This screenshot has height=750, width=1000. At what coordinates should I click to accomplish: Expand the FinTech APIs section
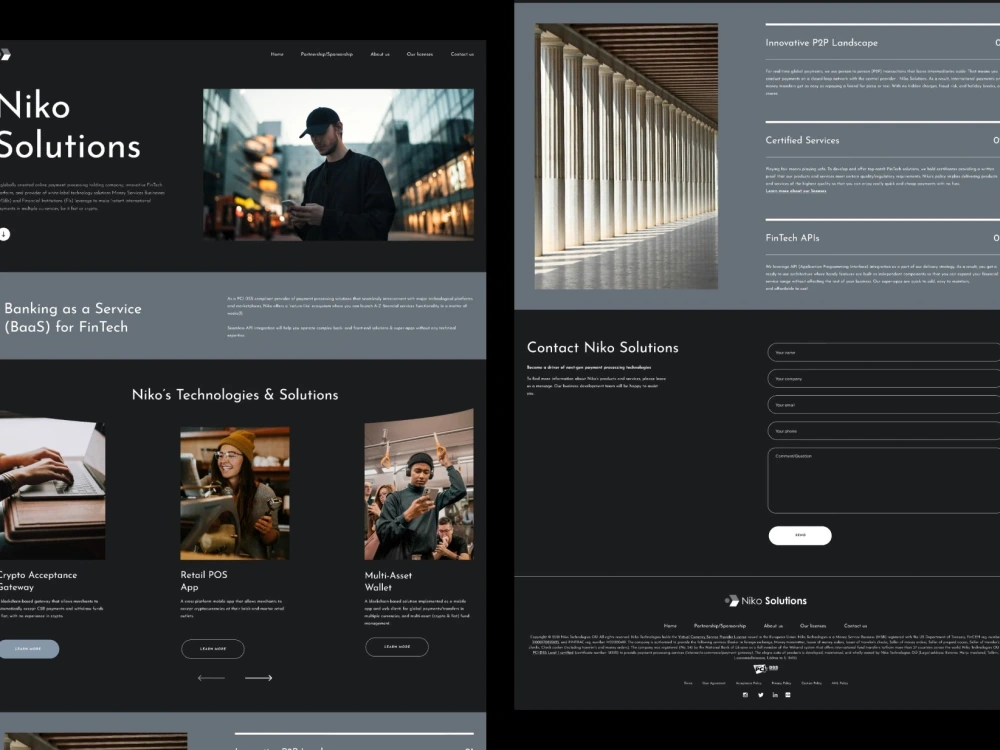pos(883,238)
